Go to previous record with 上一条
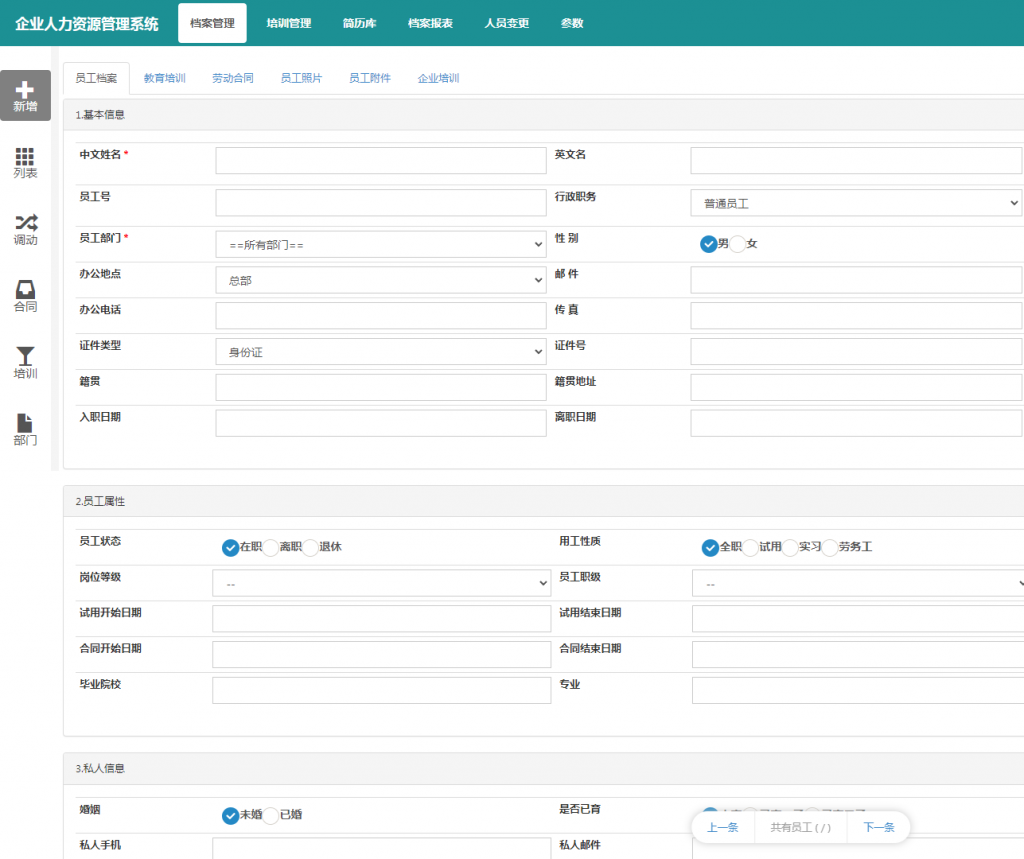This screenshot has width=1024, height=859. tap(723, 828)
